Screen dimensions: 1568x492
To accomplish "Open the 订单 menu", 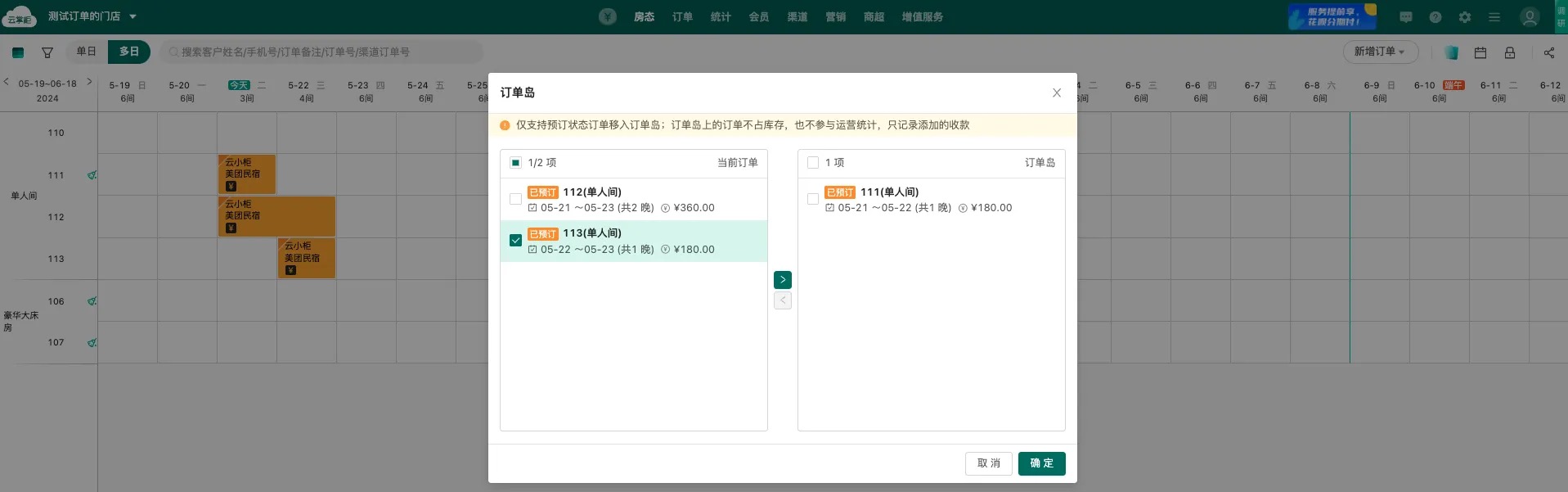I will click(682, 16).
